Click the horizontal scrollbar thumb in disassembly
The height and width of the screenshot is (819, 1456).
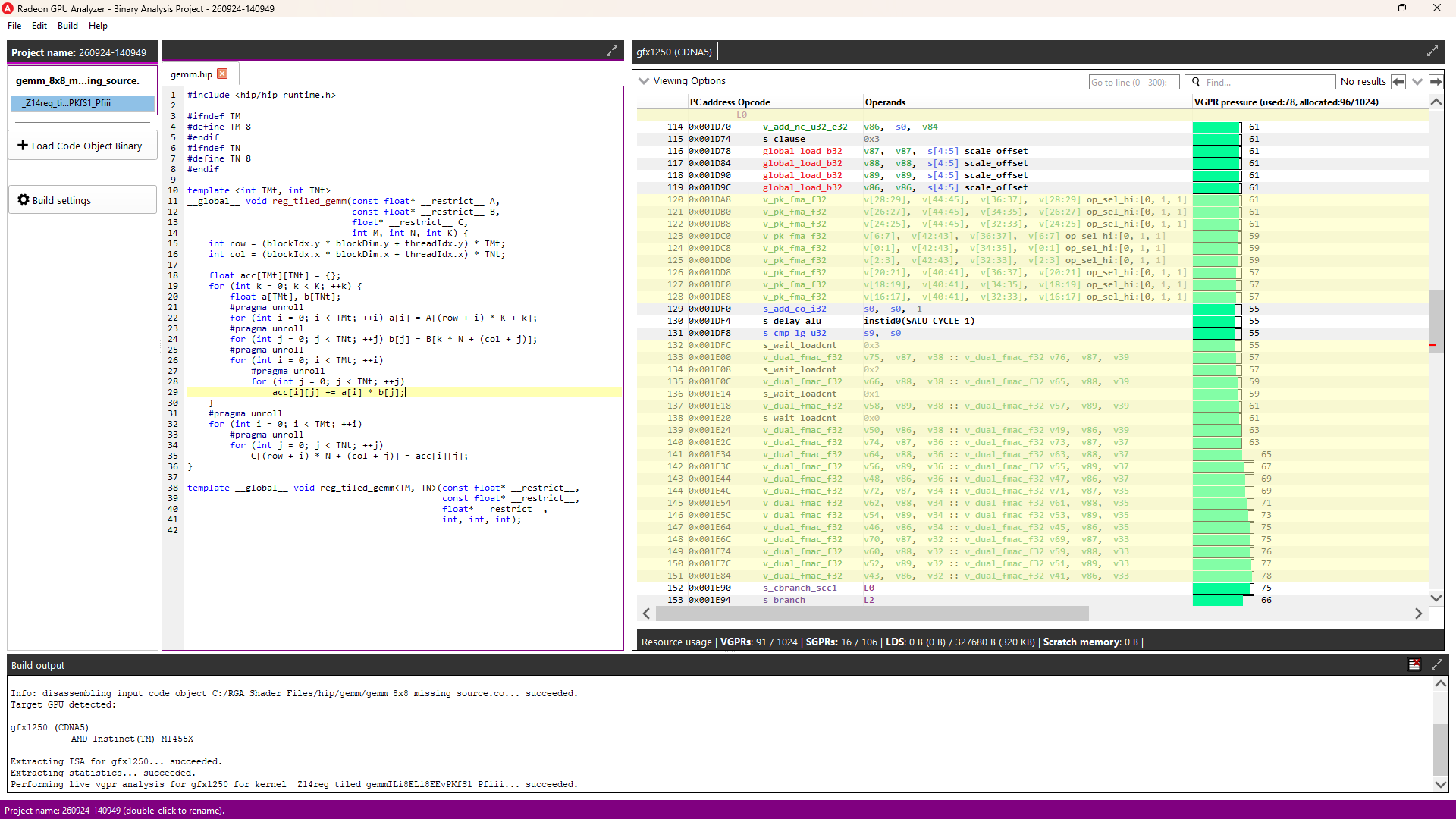pos(871,613)
